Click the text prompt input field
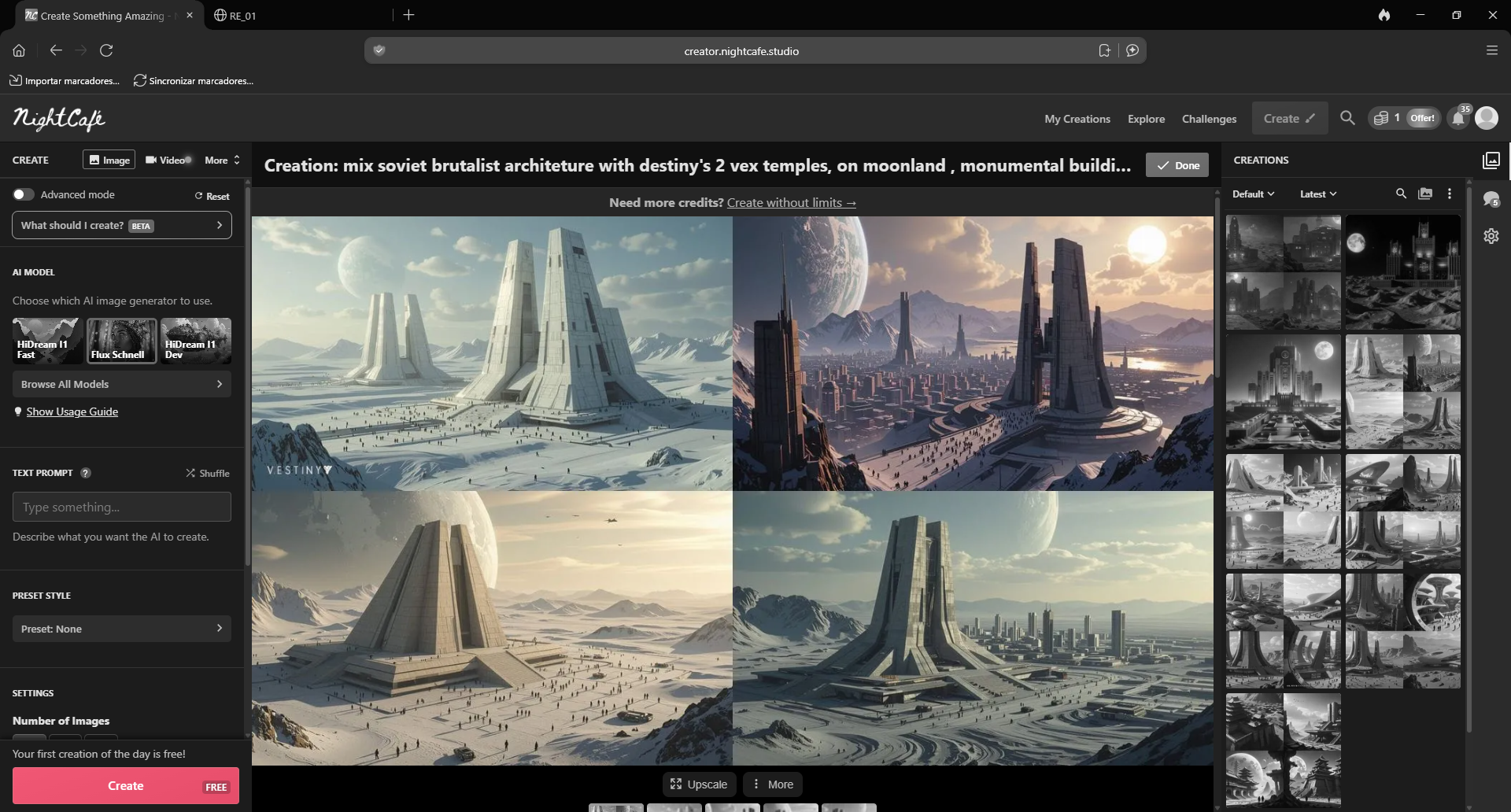The width and height of the screenshot is (1511, 812). (x=121, y=507)
